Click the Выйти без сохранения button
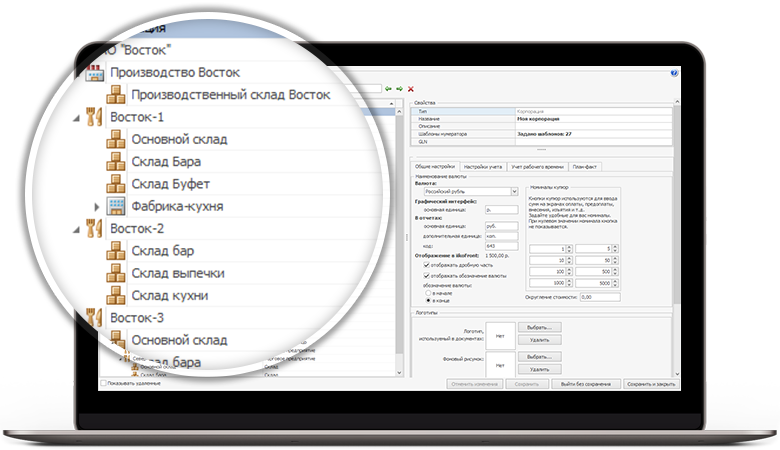Screen dimensions: 780x450 (586, 383)
